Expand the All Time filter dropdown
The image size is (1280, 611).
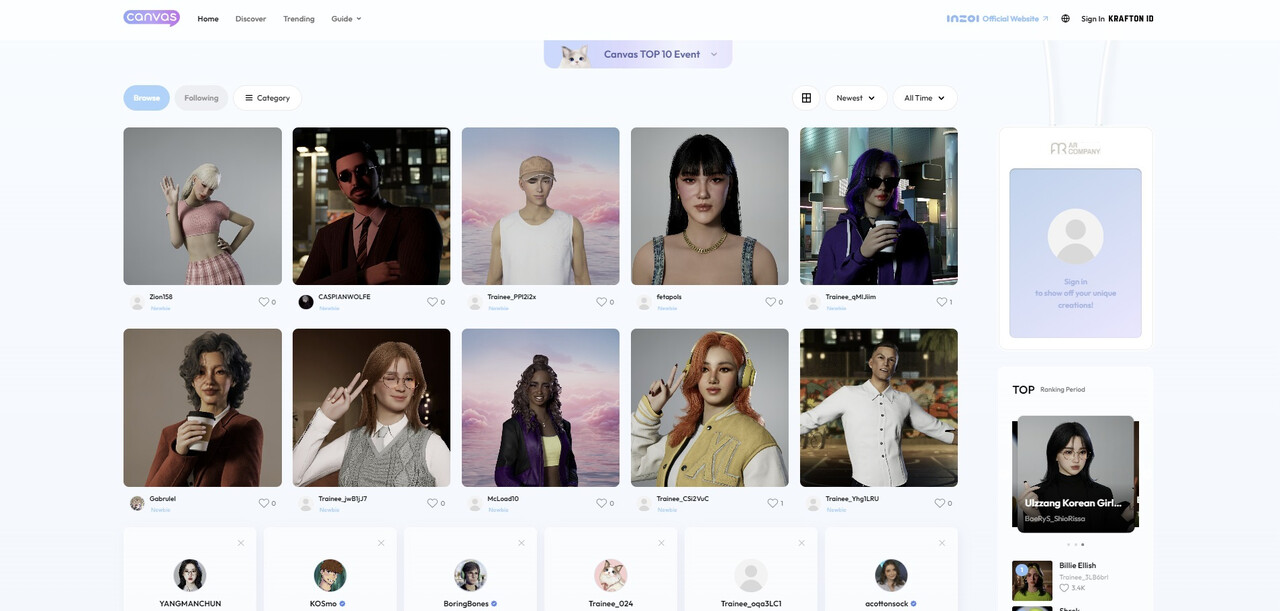coord(924,98)
